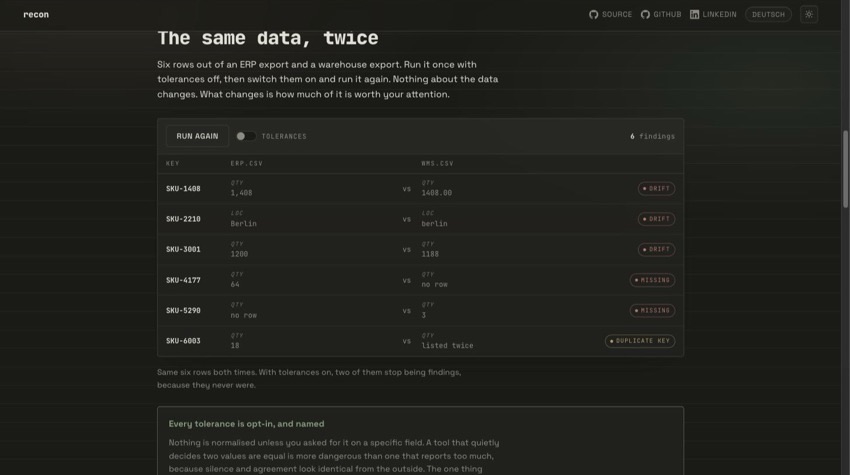Click WMS value 1188
This screenshot has height=475, width=850.
point(430,254)
